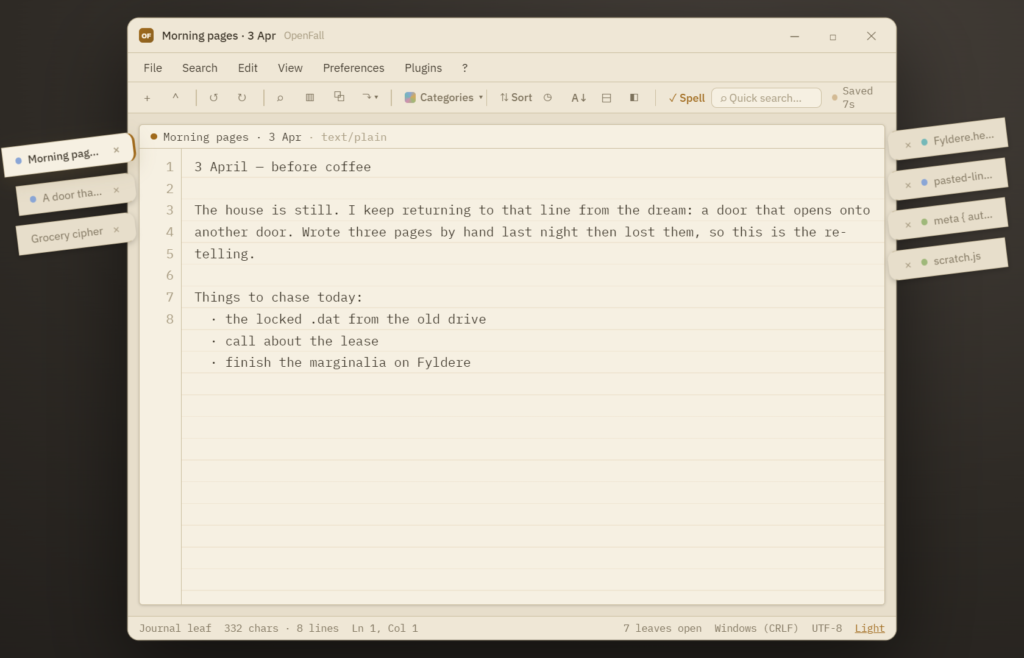
Task: Open the curved arrow dropdown
Action: (x=370, y=97)
